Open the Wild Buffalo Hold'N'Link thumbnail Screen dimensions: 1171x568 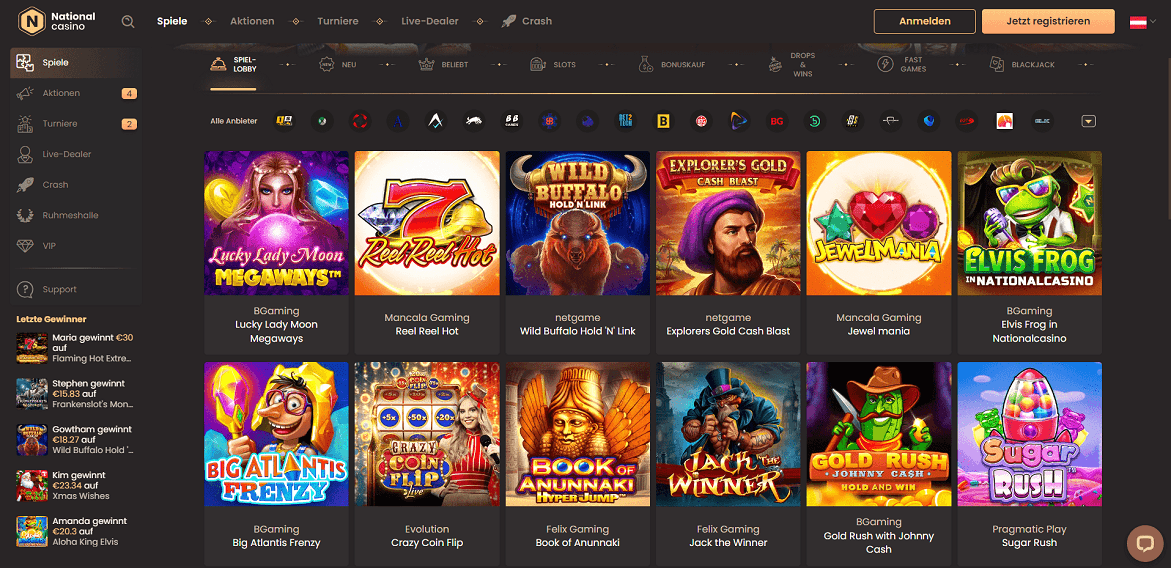pyautogui.click(x=578, y=223)
